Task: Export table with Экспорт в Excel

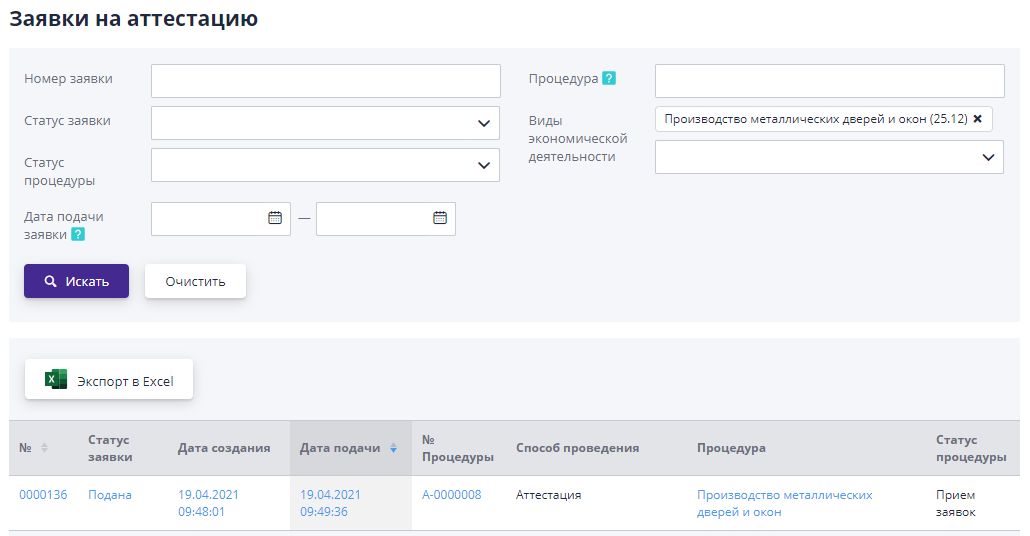Action: [109, 380]
